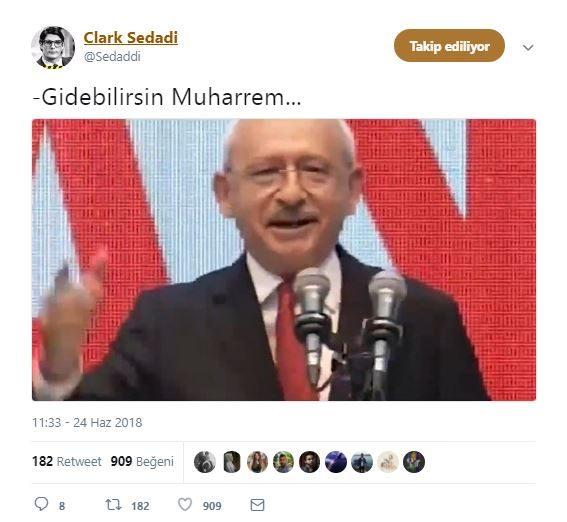
Task: Click the retweet arrows icon
Action: point(113,505)
